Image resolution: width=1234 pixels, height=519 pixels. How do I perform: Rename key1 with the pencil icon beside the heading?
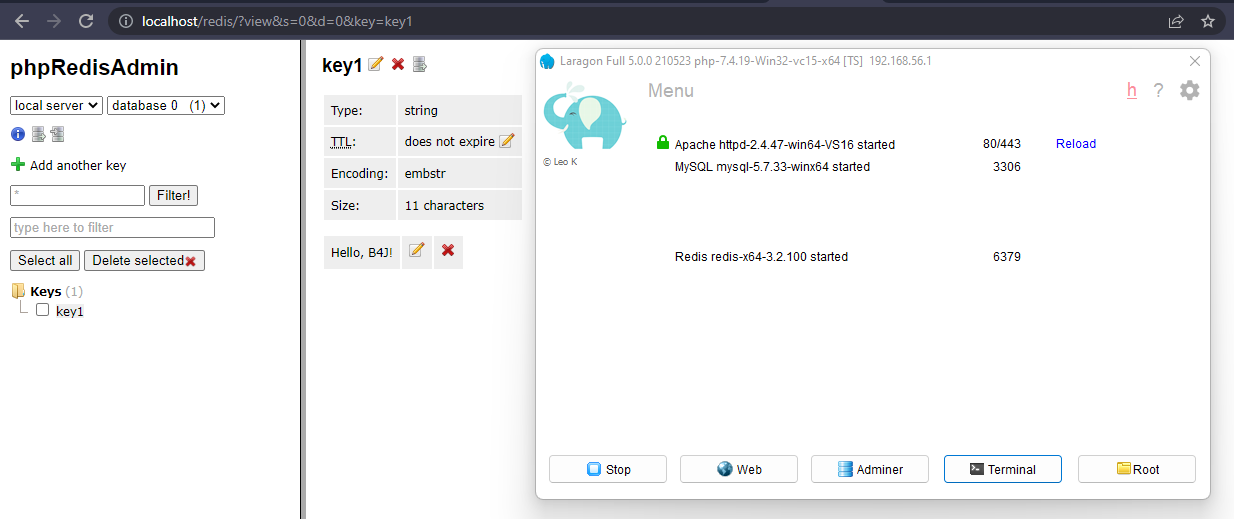[x=376, y=65]
